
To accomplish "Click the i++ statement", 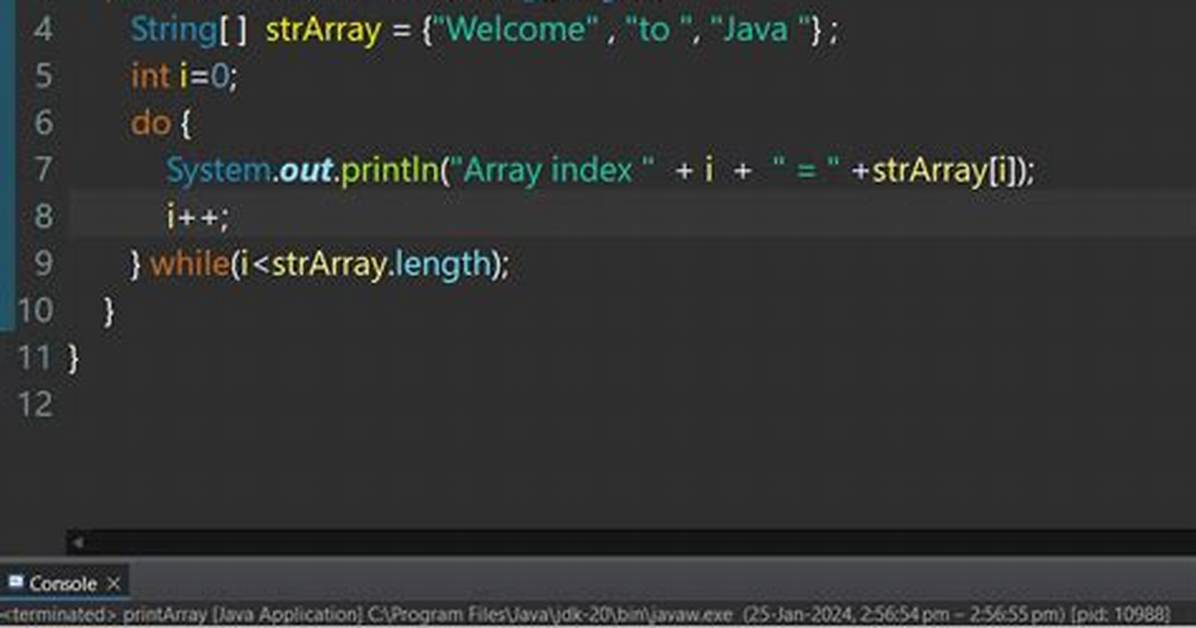I will pos(198,217).
